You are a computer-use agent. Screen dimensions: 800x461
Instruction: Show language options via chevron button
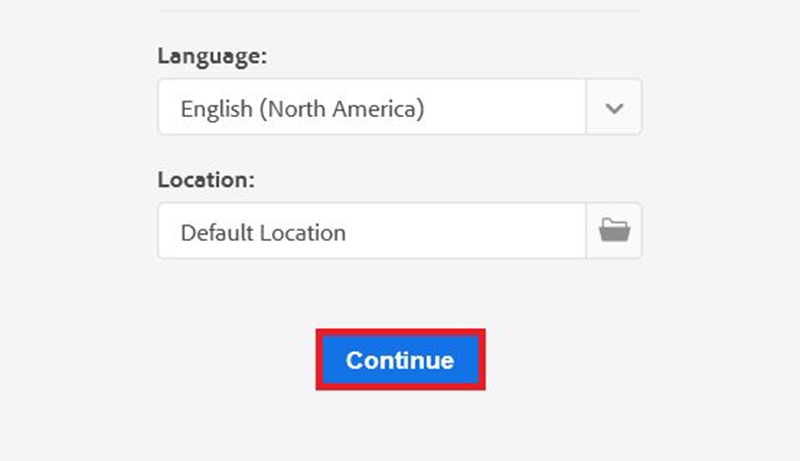click(614, 107)
